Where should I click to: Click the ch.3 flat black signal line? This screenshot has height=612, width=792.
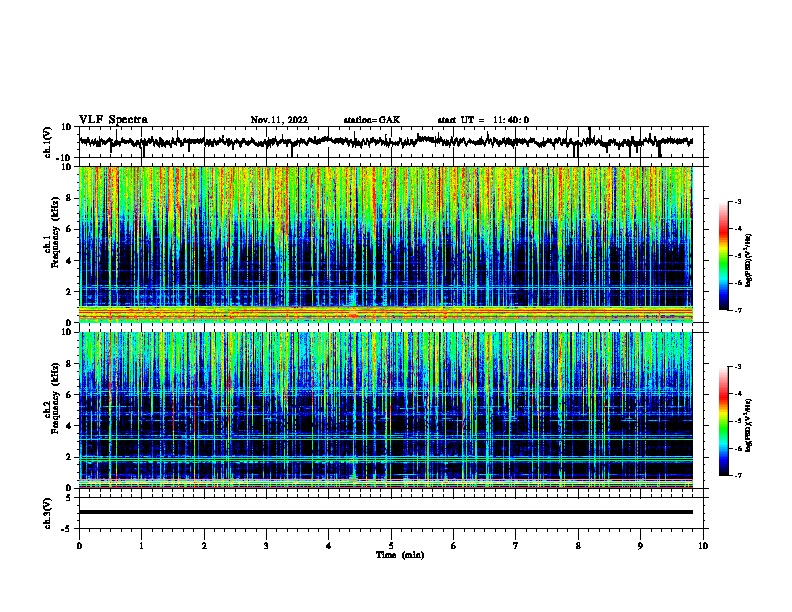point(386,512)
